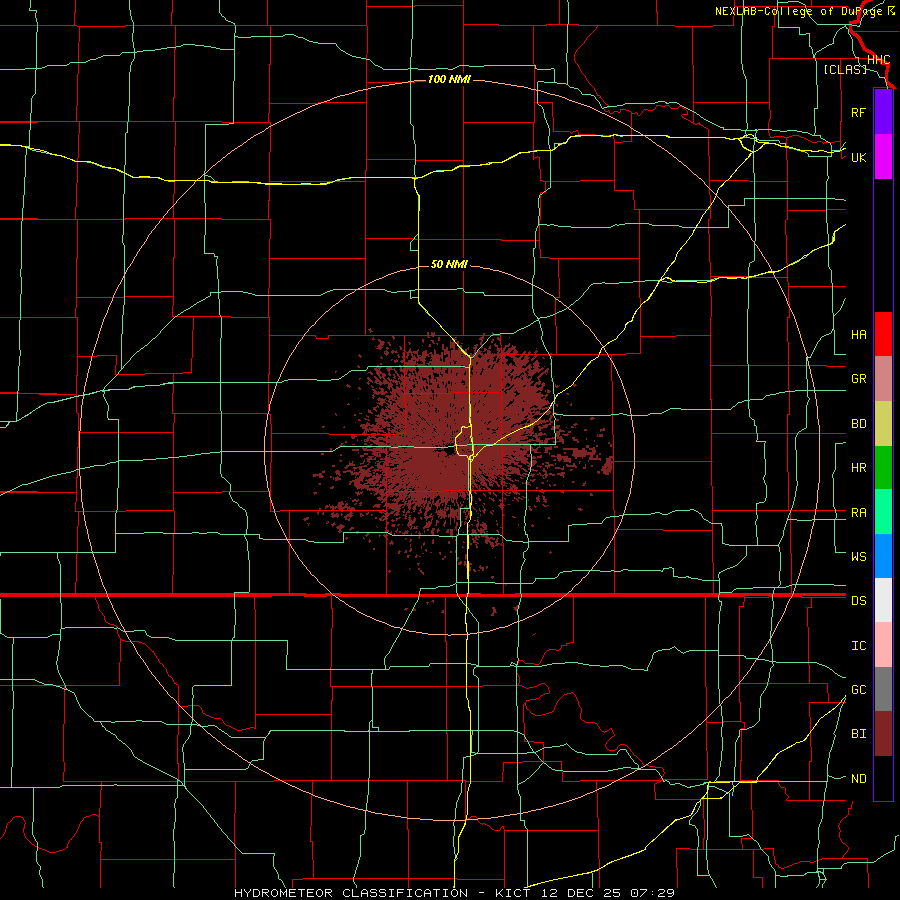Click the 100 NMI range ring label
The height and width of the screenshot is (900, 900).
pos(449,79)
